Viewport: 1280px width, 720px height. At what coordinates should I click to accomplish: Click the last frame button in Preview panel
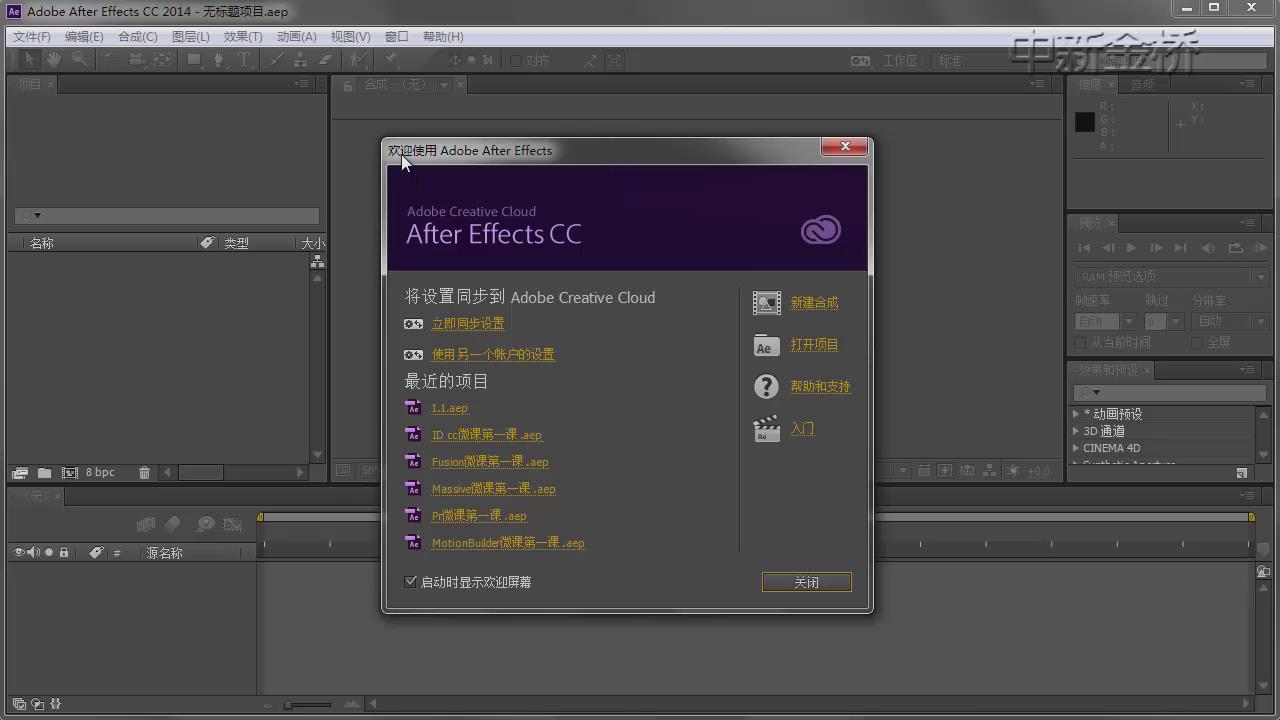tap(1180, 247)
